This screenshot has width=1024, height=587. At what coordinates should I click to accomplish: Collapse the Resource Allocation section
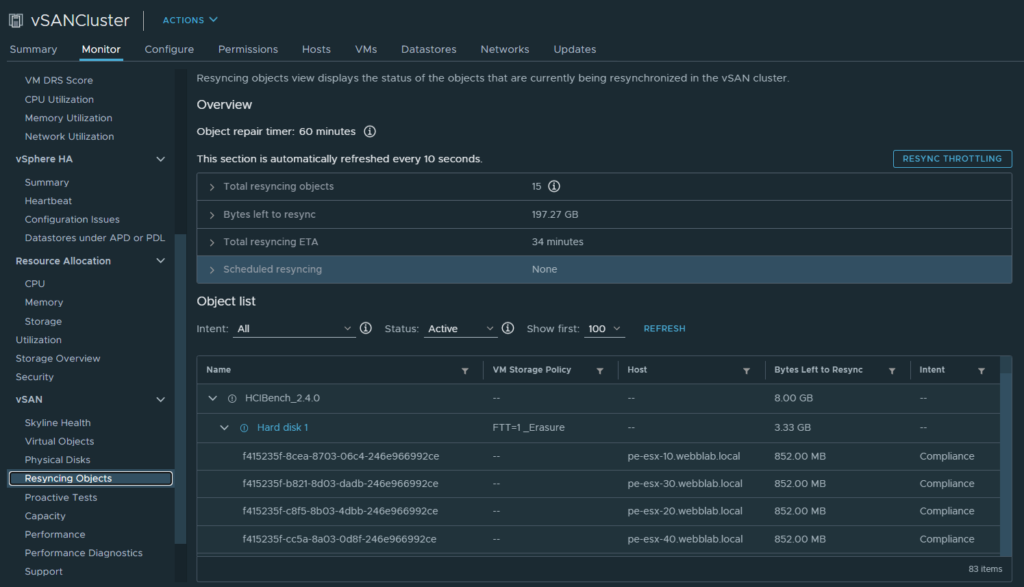pos(161,261)
